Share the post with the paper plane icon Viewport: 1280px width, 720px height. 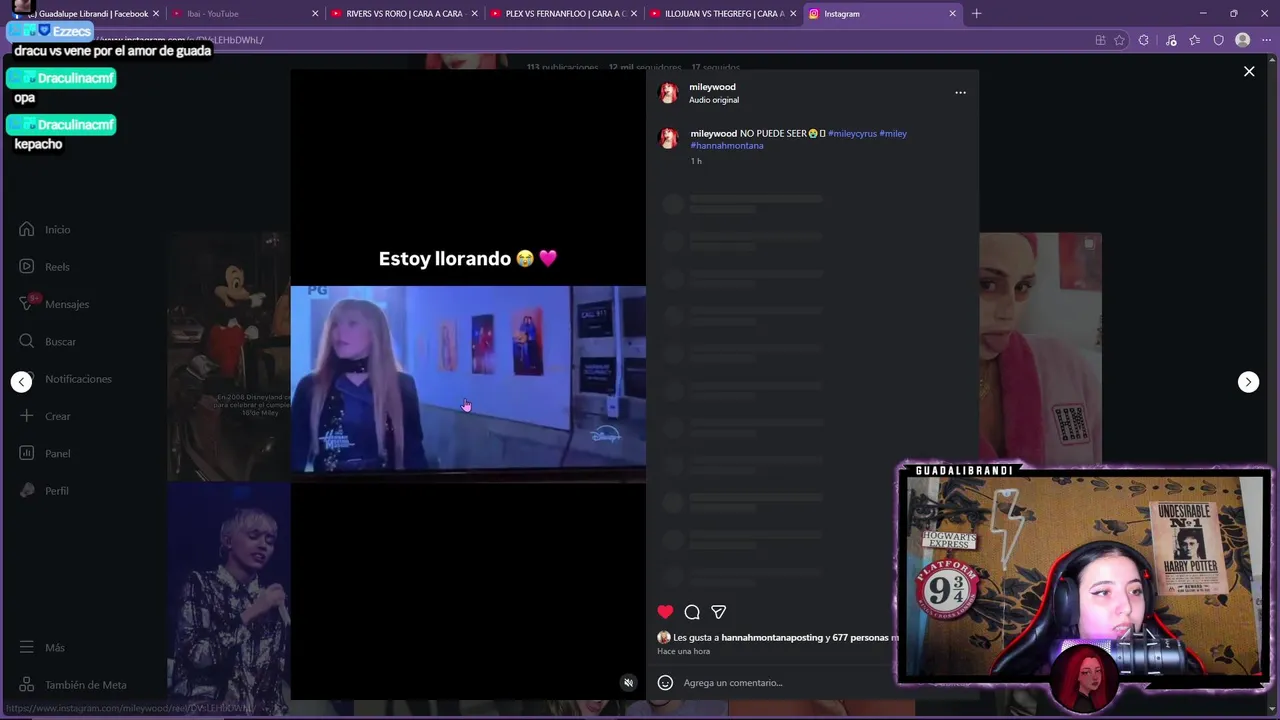pos(718,612)
